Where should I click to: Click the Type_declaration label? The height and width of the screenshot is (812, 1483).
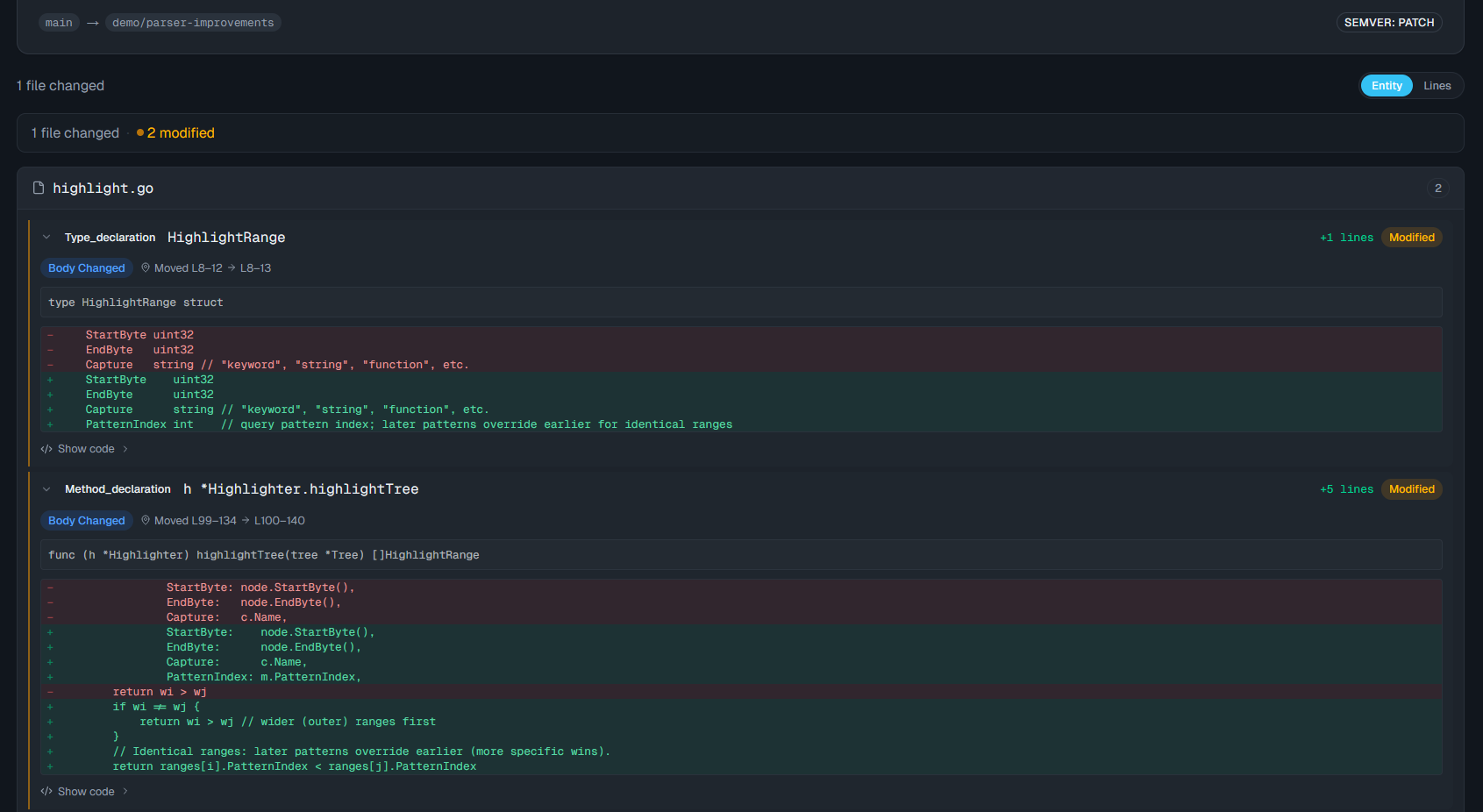tap(110, 238)
